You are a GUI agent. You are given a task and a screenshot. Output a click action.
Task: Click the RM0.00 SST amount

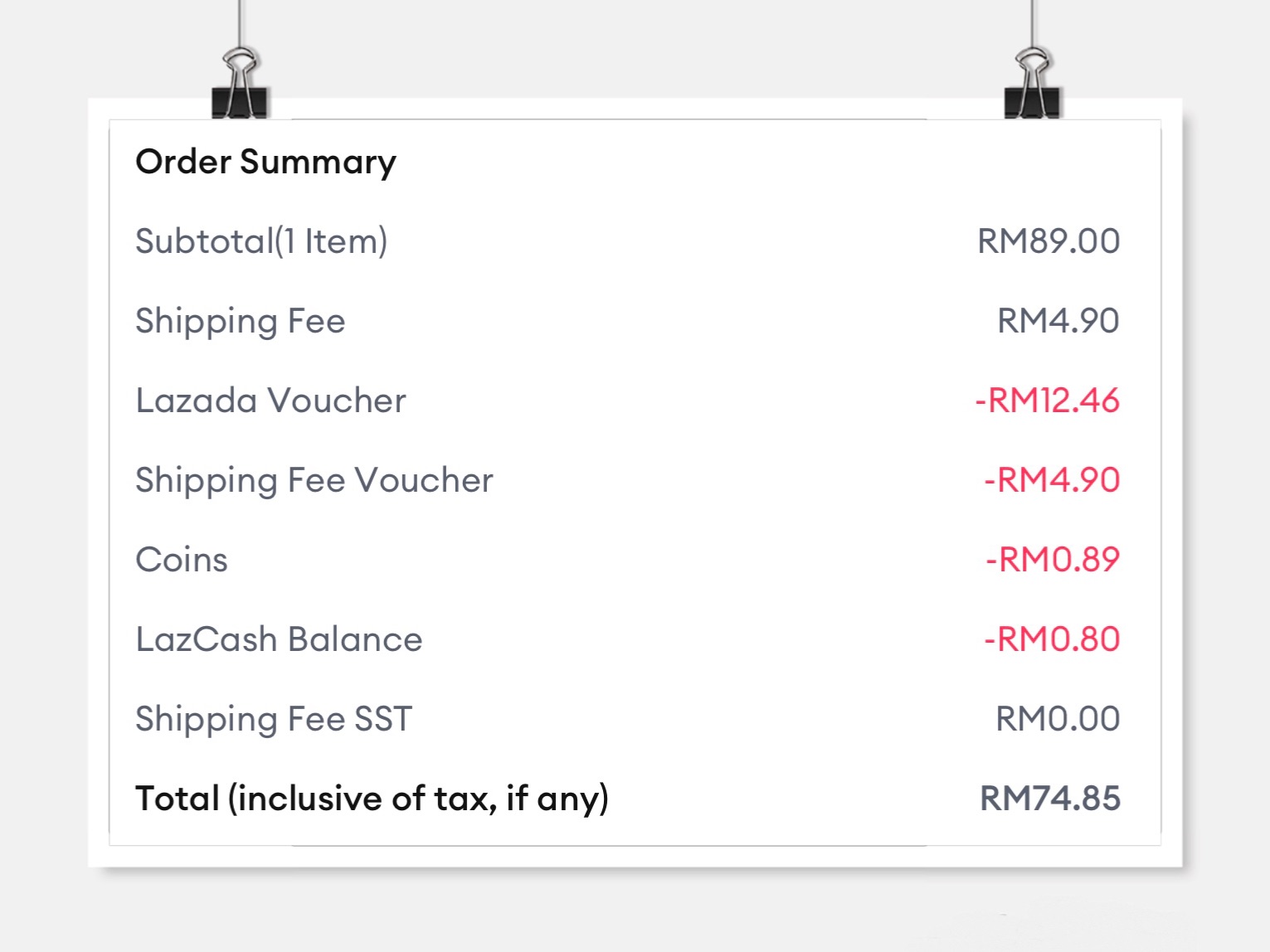[1058, 719]
